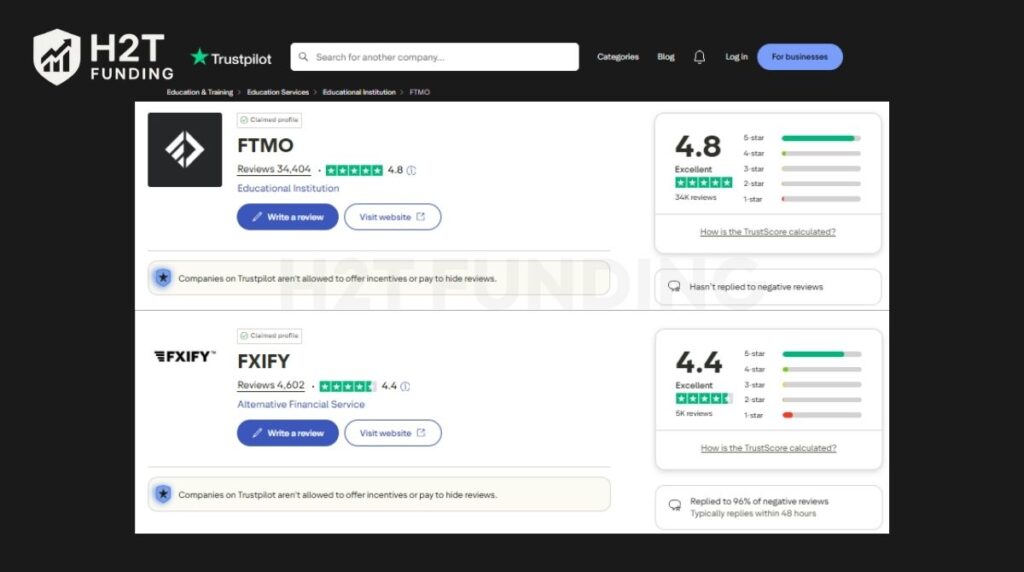
Task: Open FTMO How is the TrustScore calculated link
Action: click(x=767, y=232)
